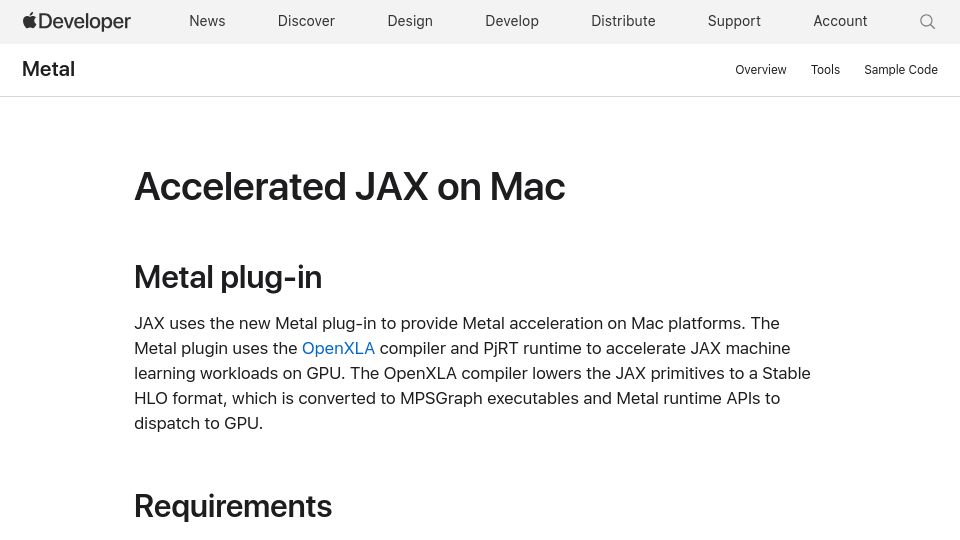
Task: Switch to the Tools tab
Action: click(825, 70)
